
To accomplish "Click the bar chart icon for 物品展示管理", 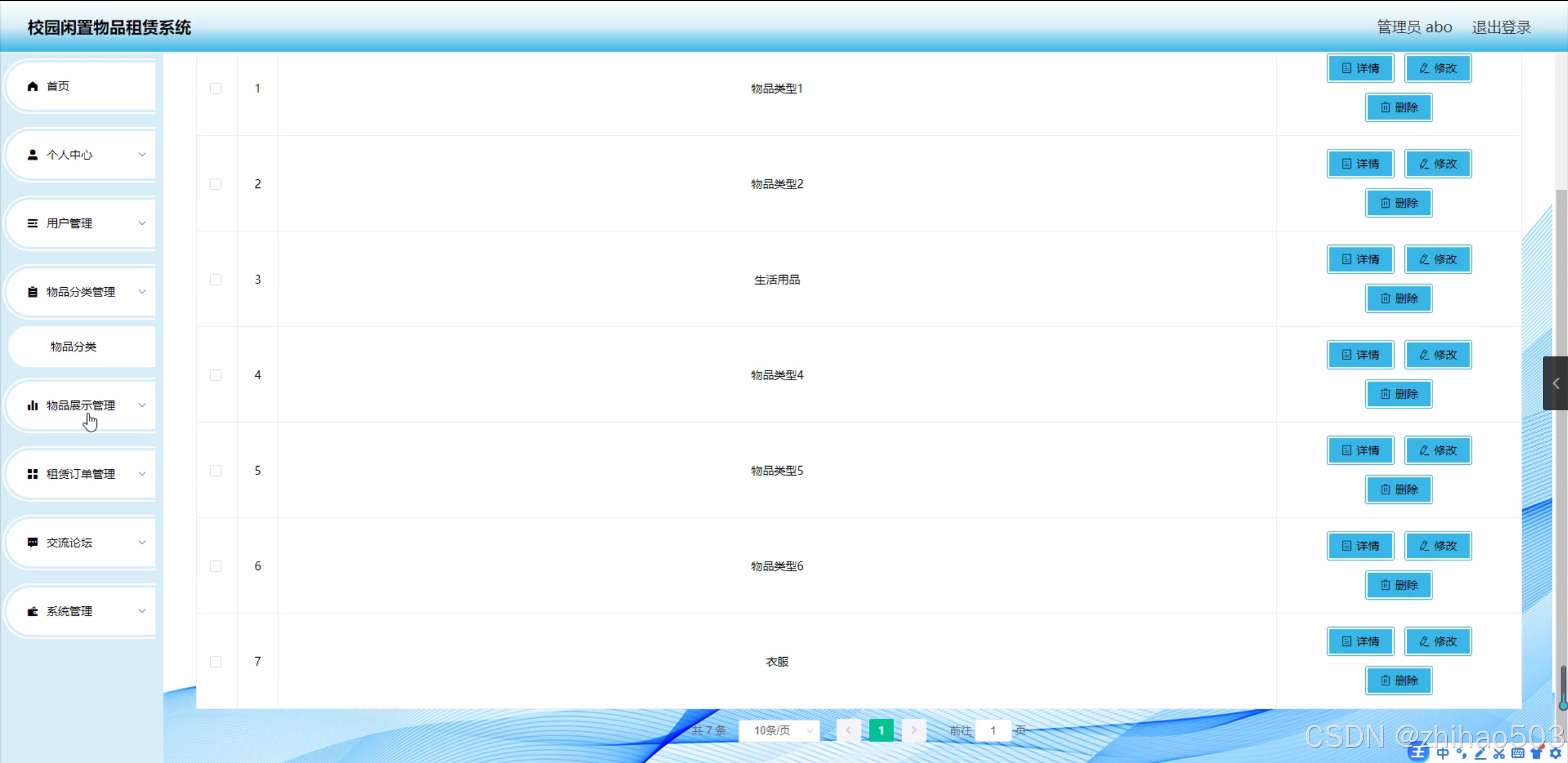I will coord(32,405).
